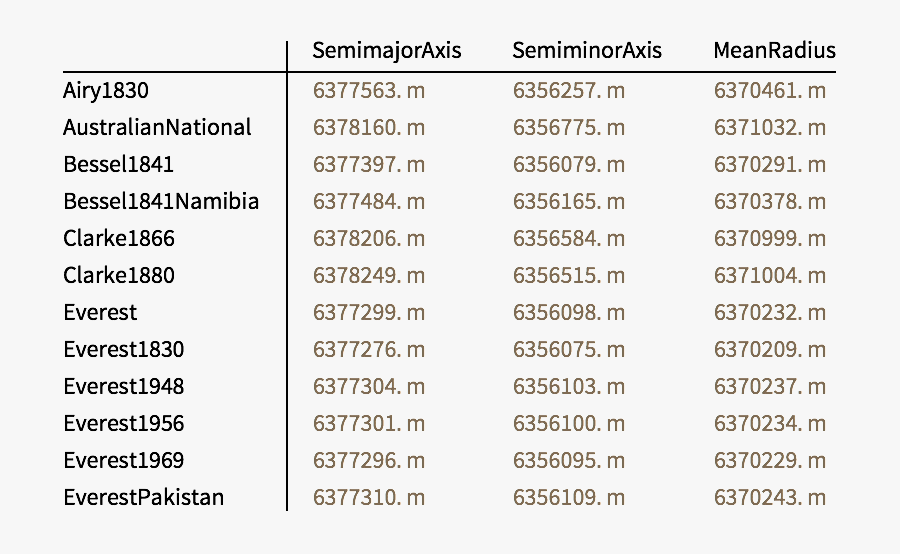The height and width of the screenshot is (554, 900).
Task: Select the Everest1956 row label
Action: pos(123,423)
